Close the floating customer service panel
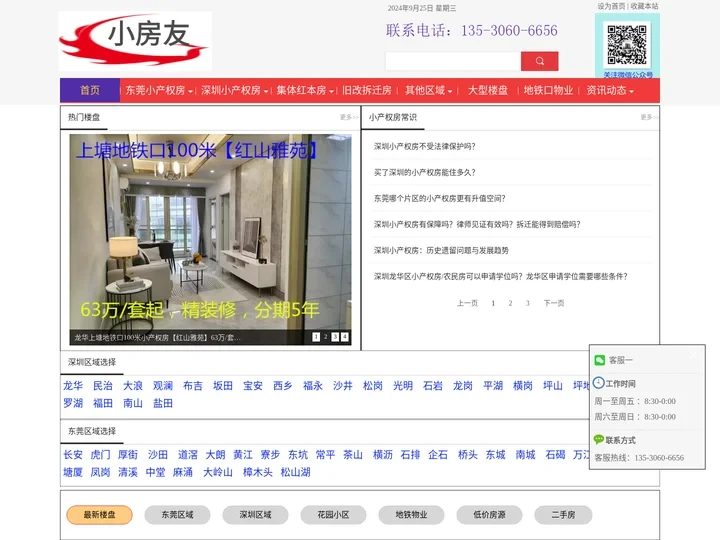Screen dimensions: 720x540 (x=693, y=354)
